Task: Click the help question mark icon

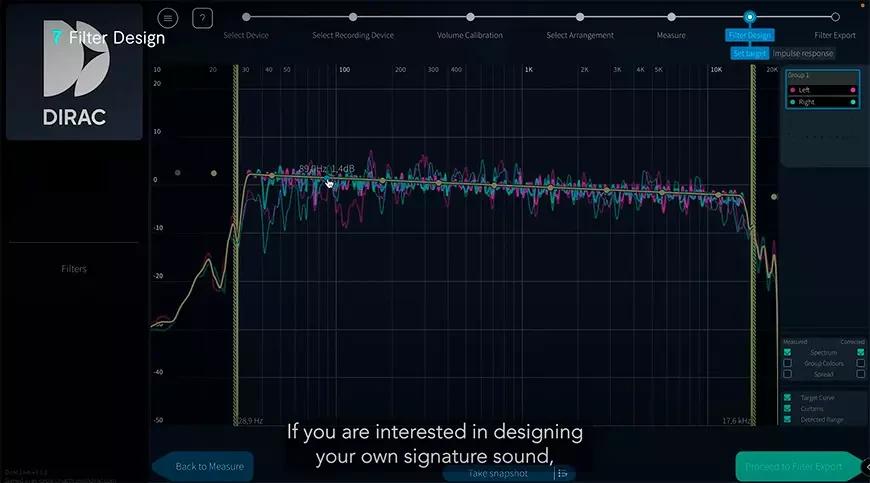Action: pos(202,18)
